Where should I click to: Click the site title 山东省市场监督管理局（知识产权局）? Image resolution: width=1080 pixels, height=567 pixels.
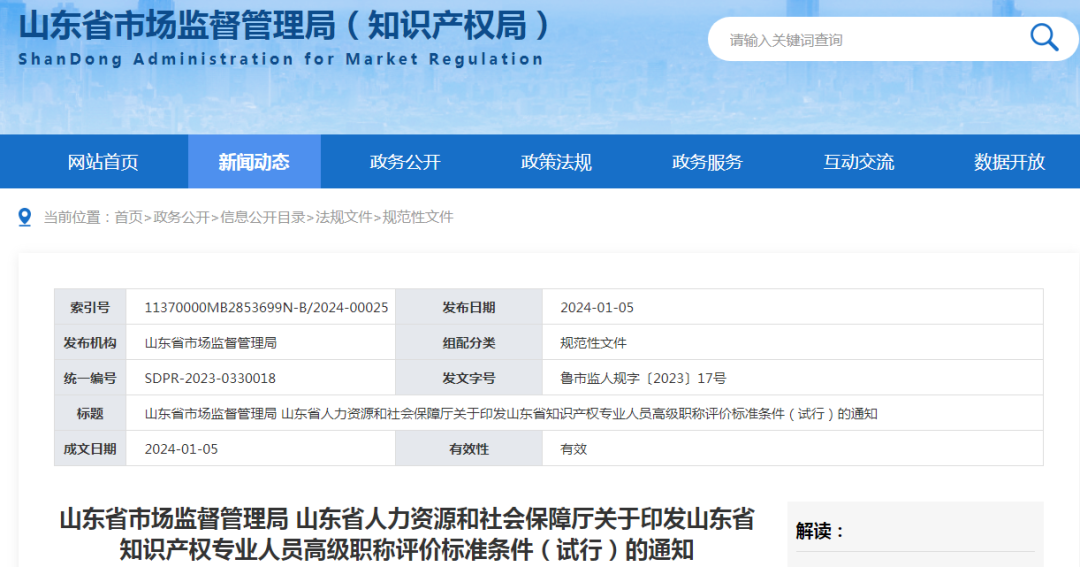pos(284,25)
